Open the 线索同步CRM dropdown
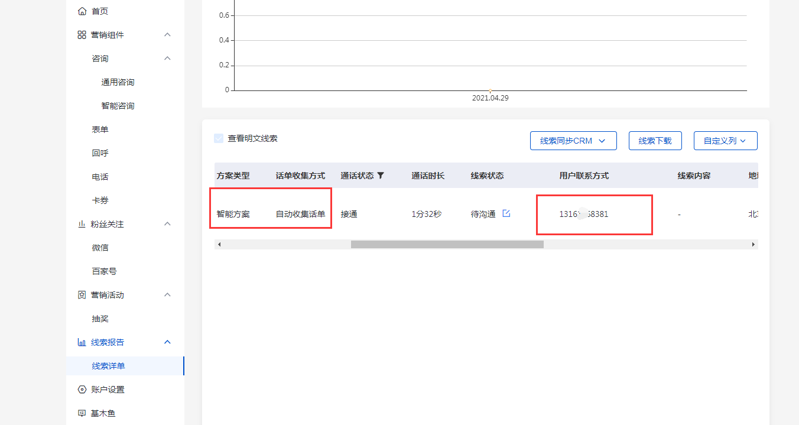The height and width of the screenshot is (425, 799). (573, 141)
